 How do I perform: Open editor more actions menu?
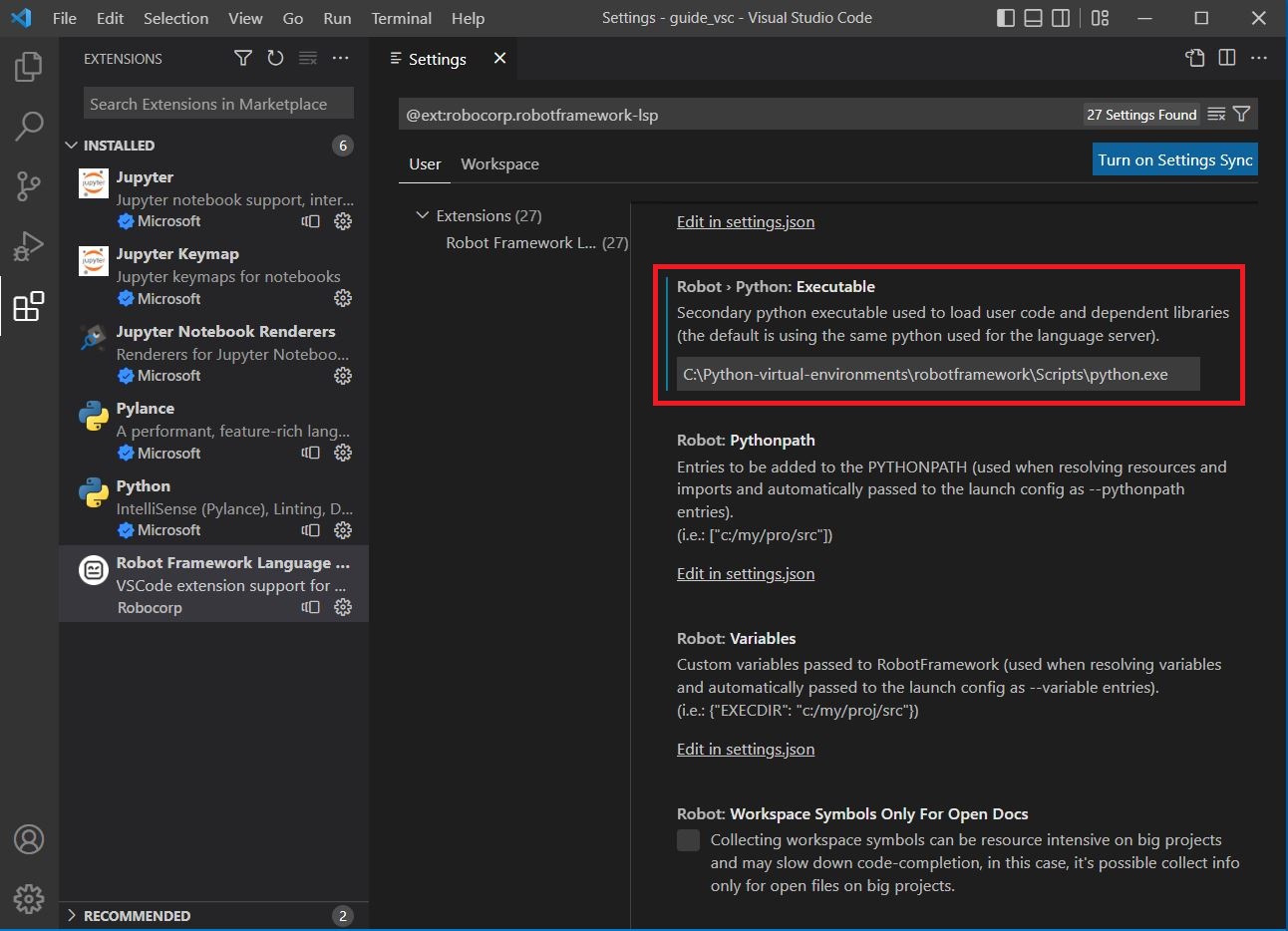pos(1259,58)
